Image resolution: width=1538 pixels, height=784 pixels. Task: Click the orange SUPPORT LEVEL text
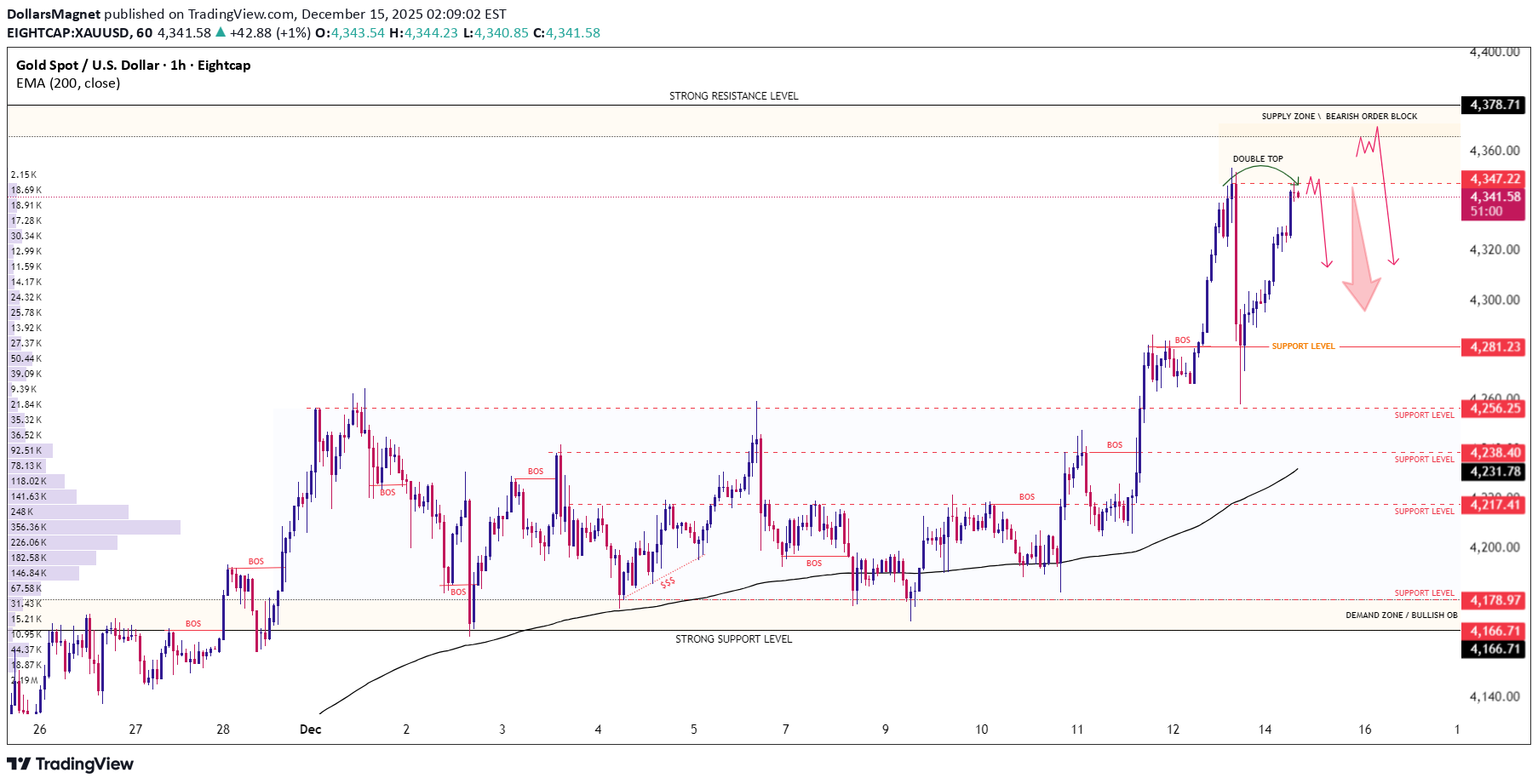[x=1303, y=346]
